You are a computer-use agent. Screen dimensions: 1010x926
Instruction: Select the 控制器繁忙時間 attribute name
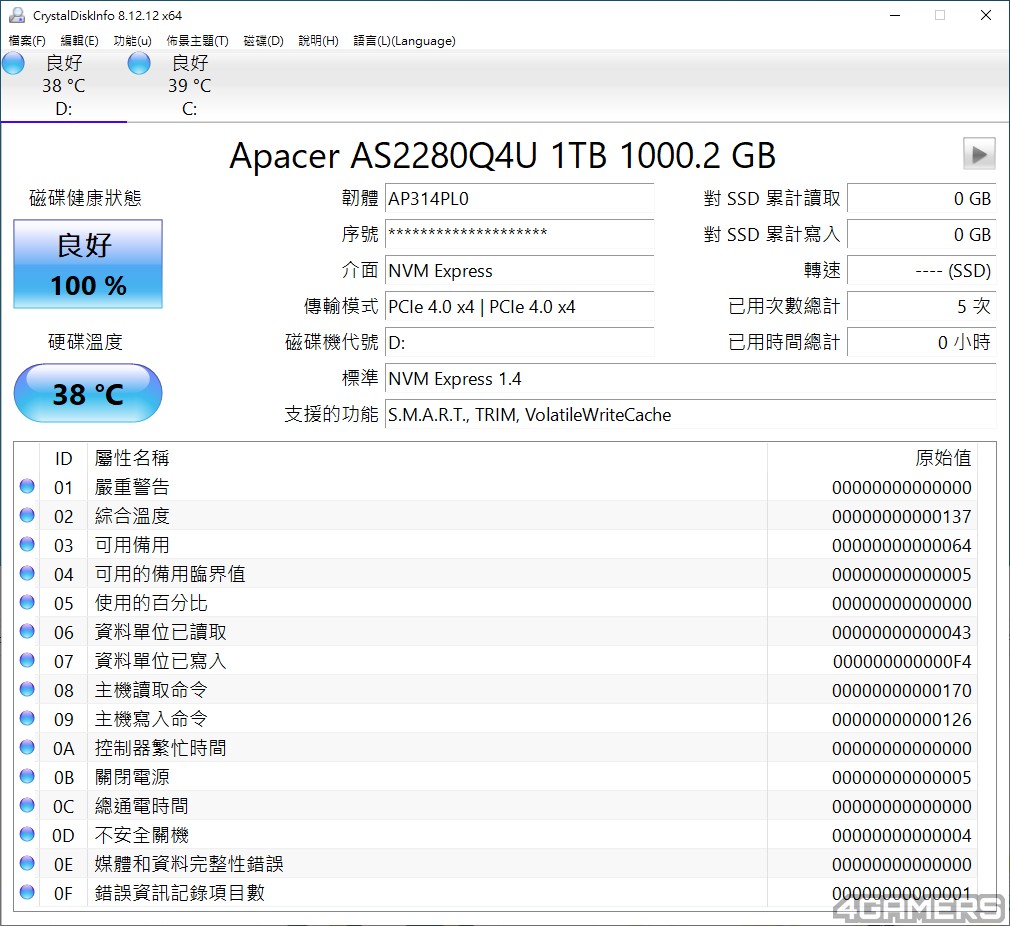[160, 748]
